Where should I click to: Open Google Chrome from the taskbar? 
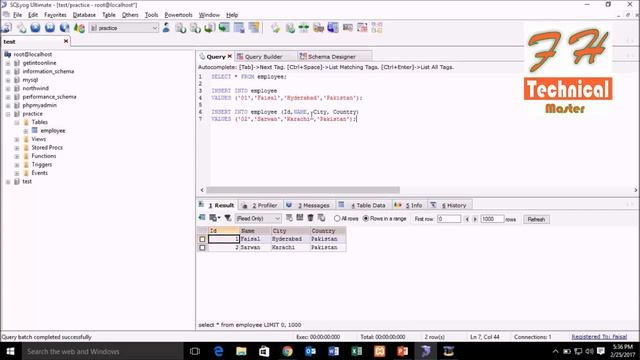point(287,351)
